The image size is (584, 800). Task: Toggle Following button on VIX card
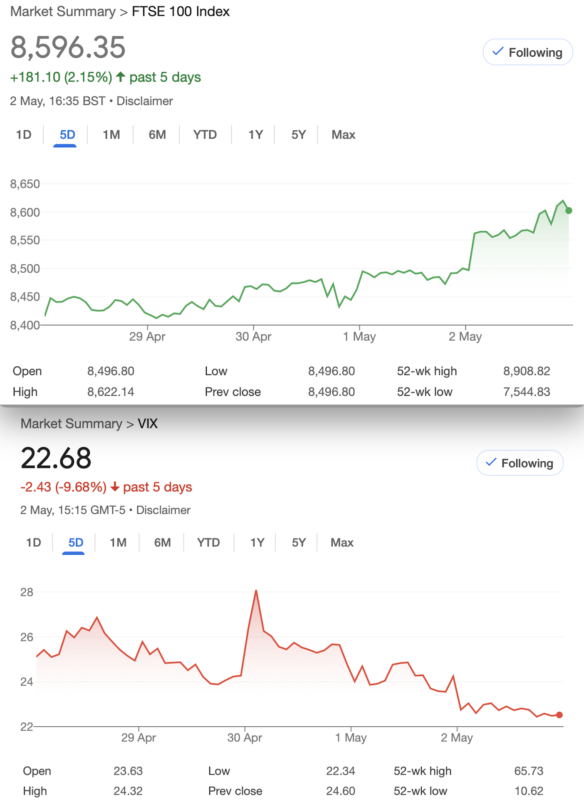pos(520,463)
